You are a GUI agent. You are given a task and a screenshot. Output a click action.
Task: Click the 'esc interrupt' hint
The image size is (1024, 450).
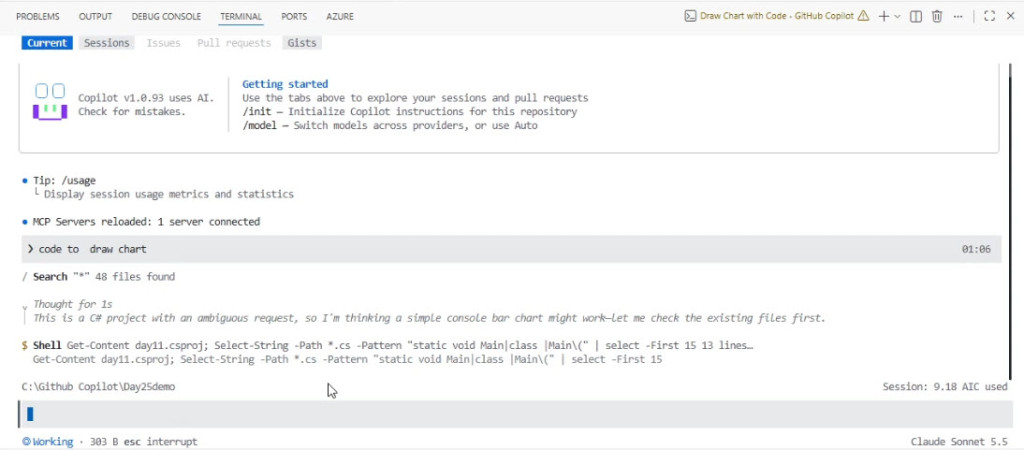coord(163,442)
